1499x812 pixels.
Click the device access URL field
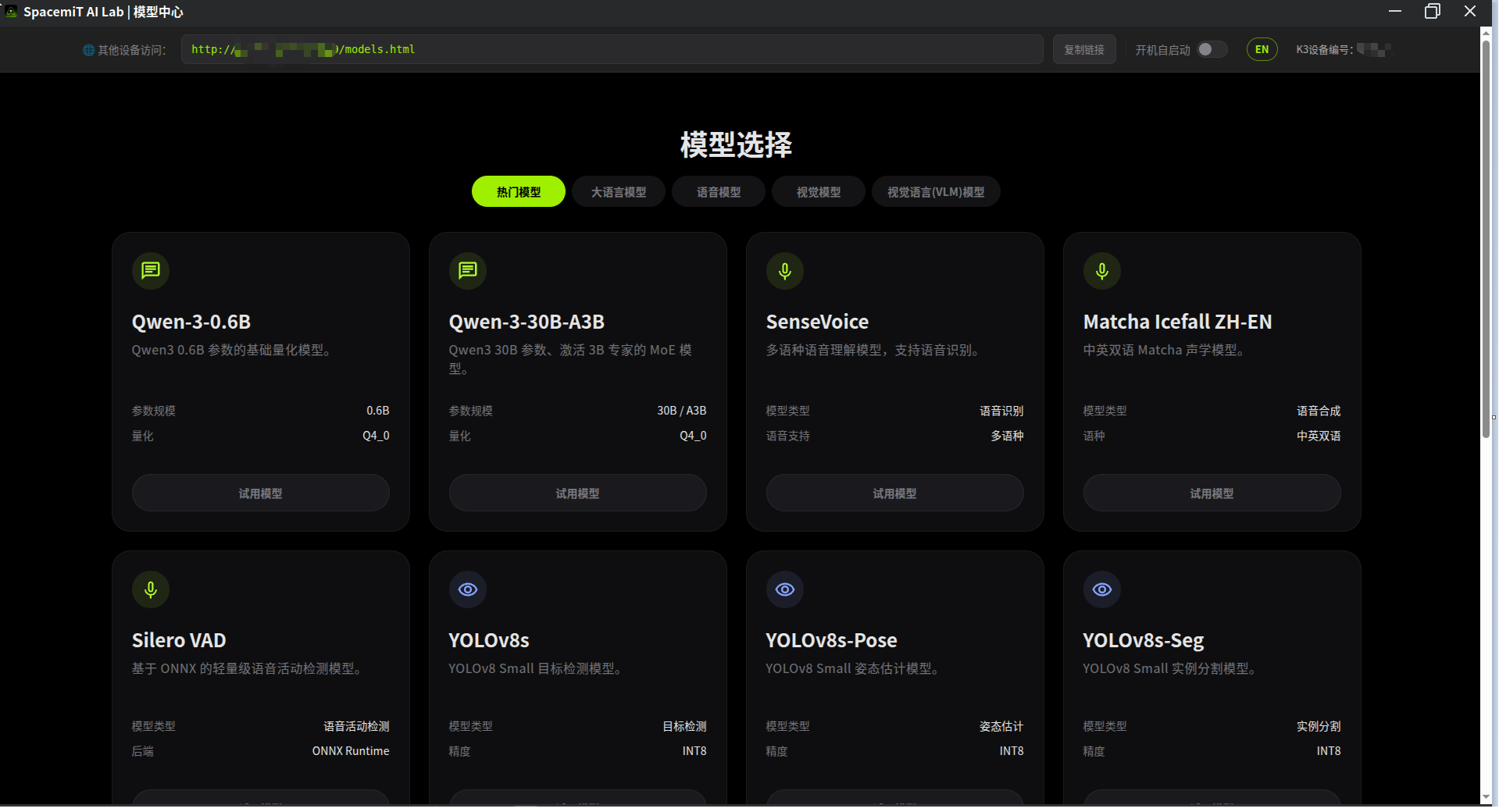tap(612, 49)
